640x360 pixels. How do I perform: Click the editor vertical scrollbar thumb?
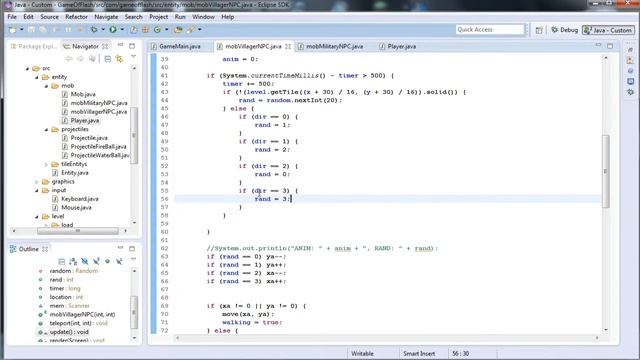tap(606, 171)
